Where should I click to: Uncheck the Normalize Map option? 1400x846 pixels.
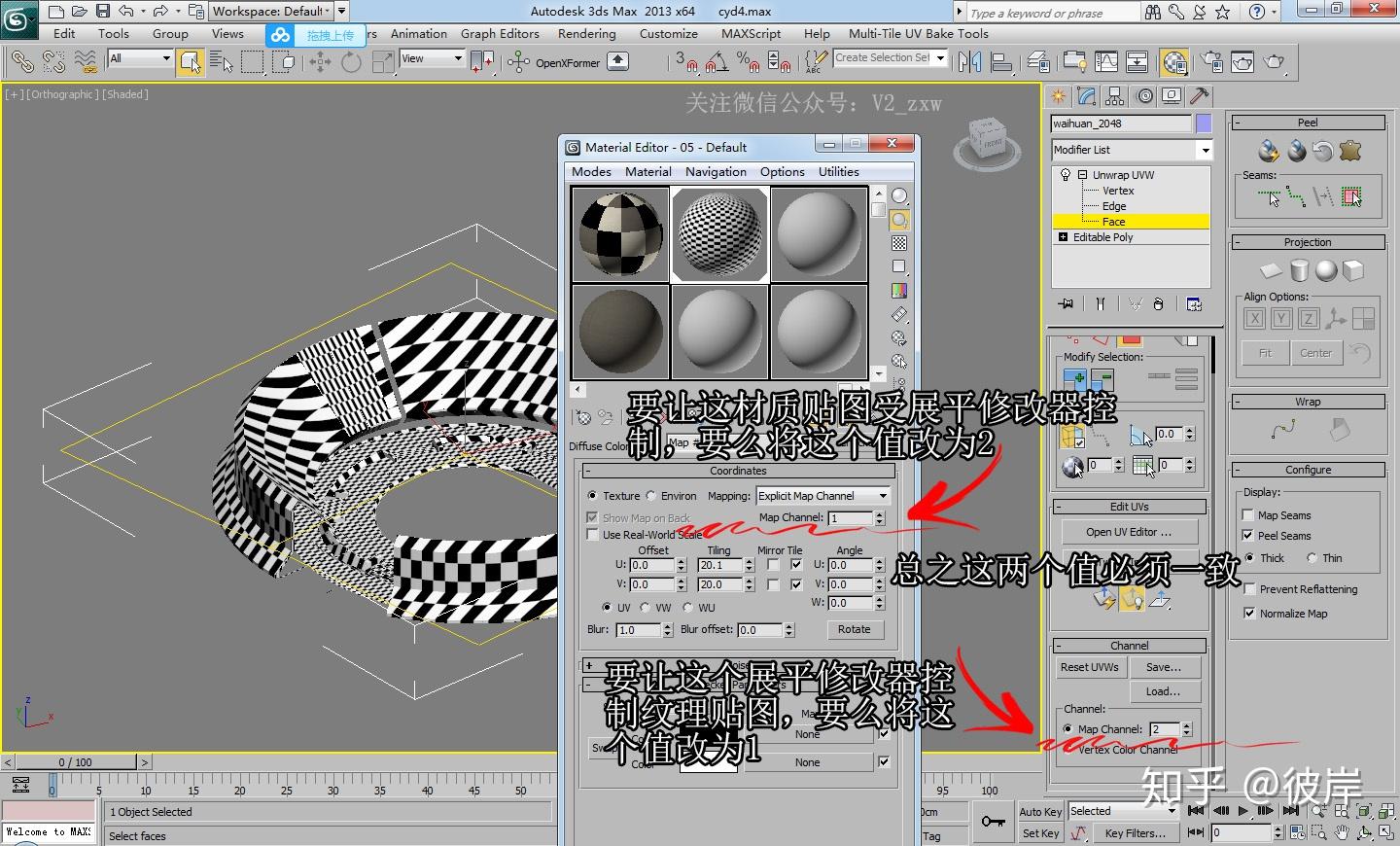(1248, 614)
